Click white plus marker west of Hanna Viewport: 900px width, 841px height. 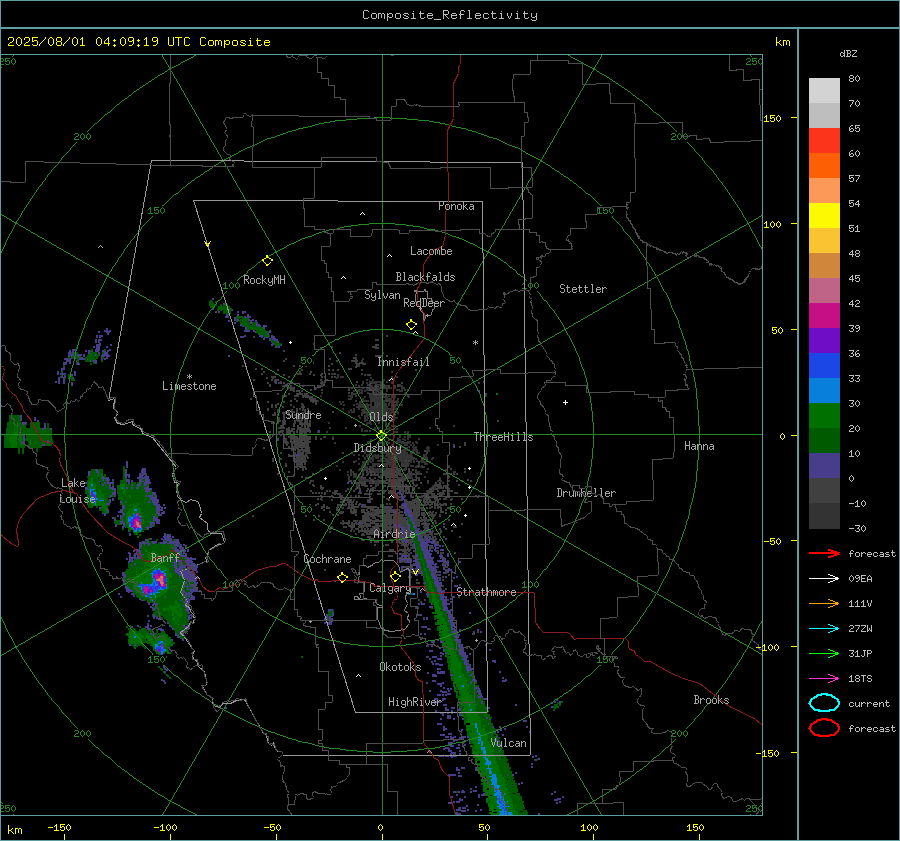565,402
